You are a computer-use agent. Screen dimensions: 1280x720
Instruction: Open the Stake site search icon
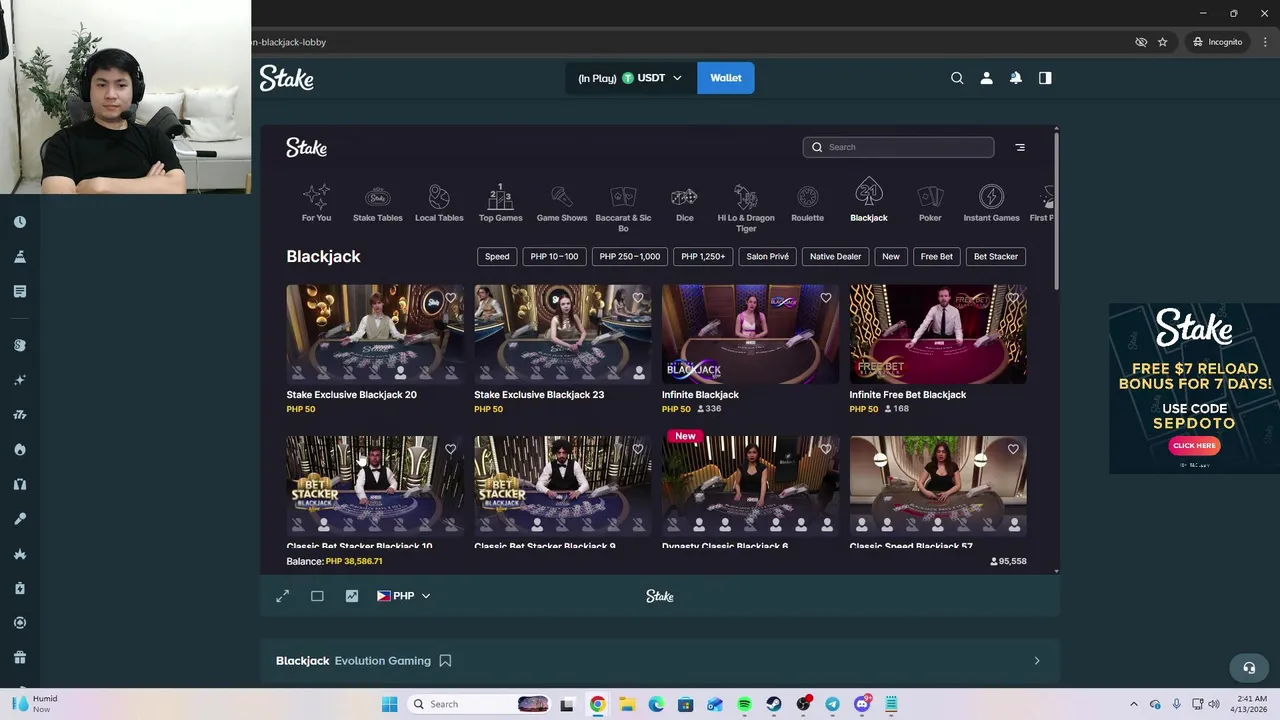[x=957, y=78]
